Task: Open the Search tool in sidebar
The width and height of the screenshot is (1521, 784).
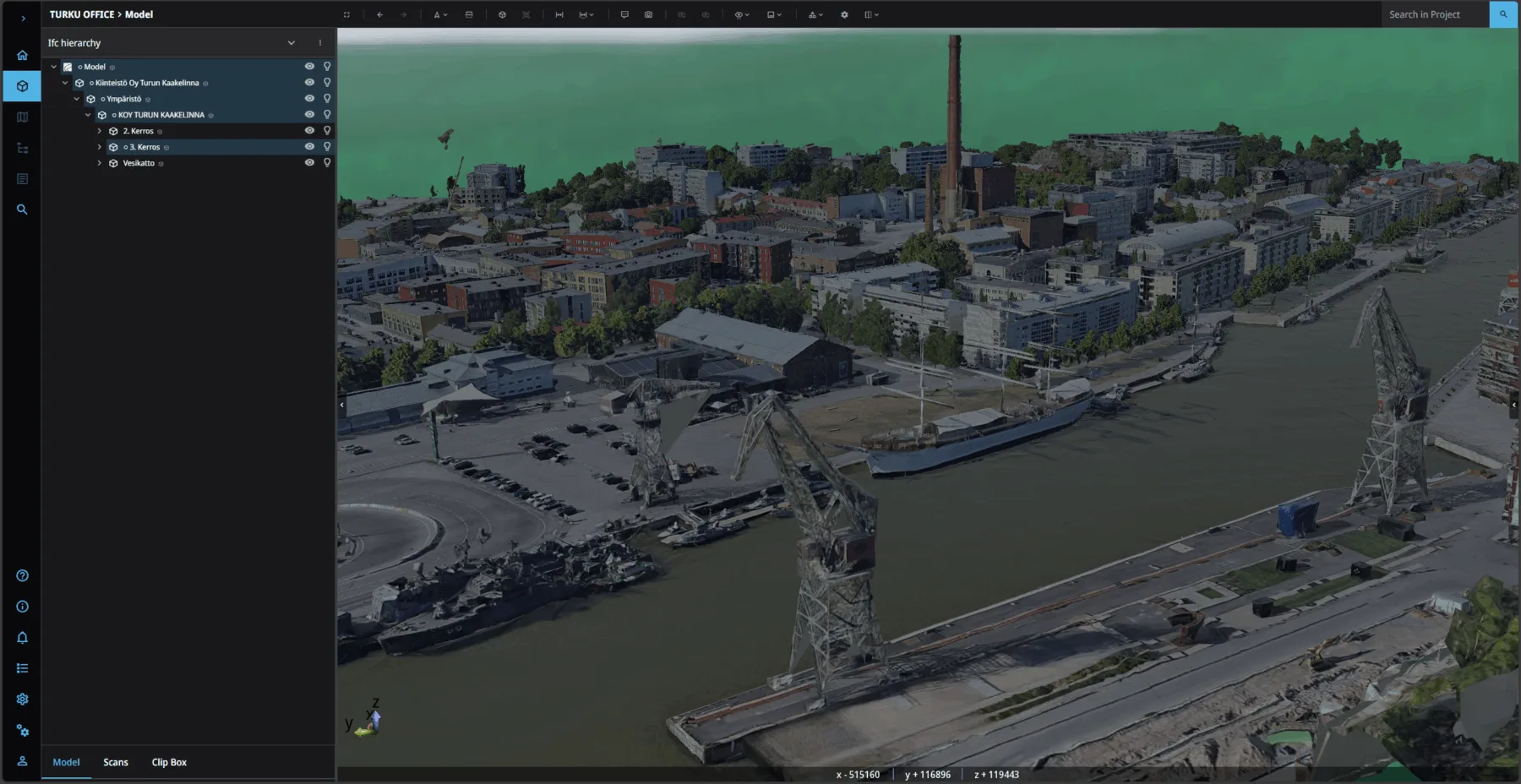Action: (x=22, y=210)
